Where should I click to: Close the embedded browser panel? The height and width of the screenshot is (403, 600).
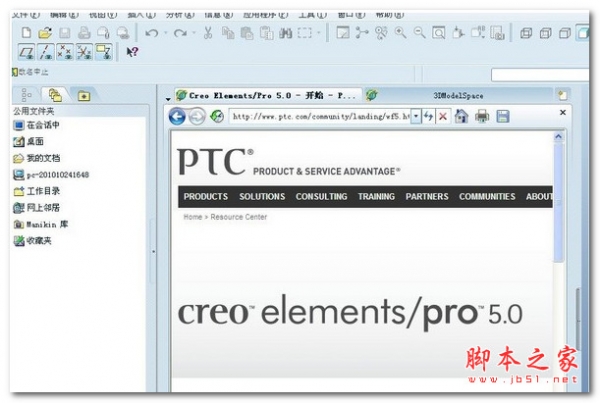pos(562,113)
